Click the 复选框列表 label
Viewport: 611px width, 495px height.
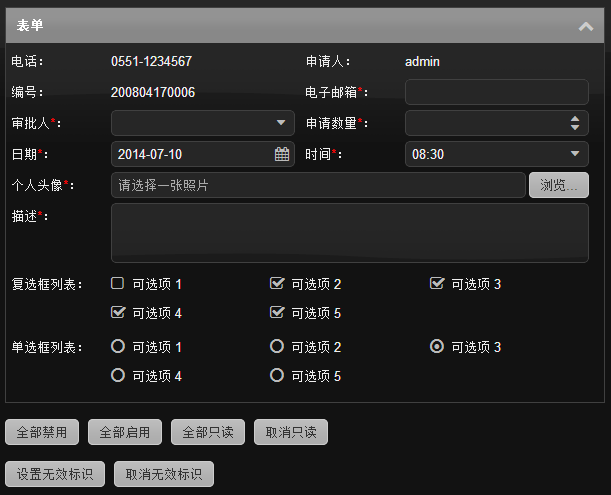(46, 284)
